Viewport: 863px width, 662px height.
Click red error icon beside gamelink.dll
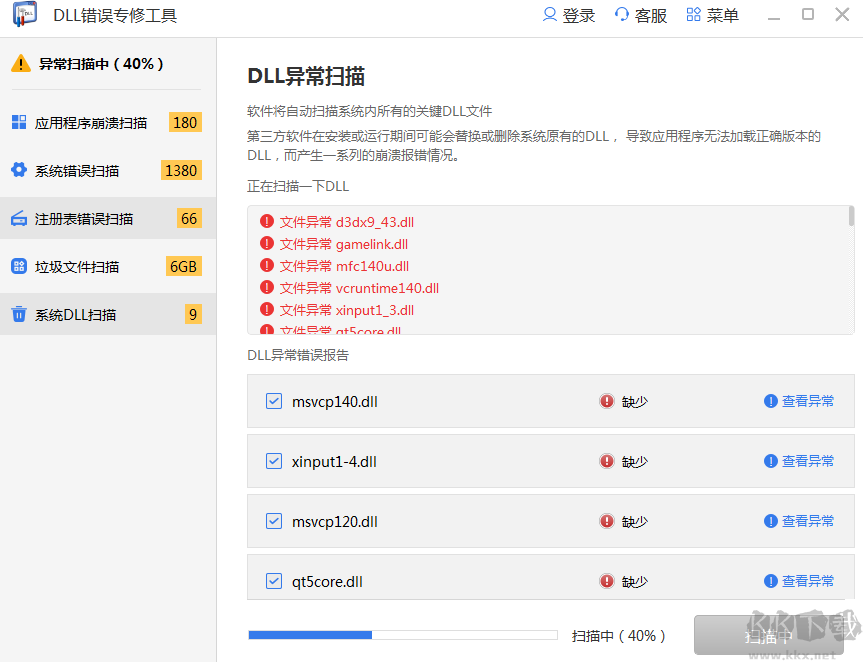click(267, 243)
